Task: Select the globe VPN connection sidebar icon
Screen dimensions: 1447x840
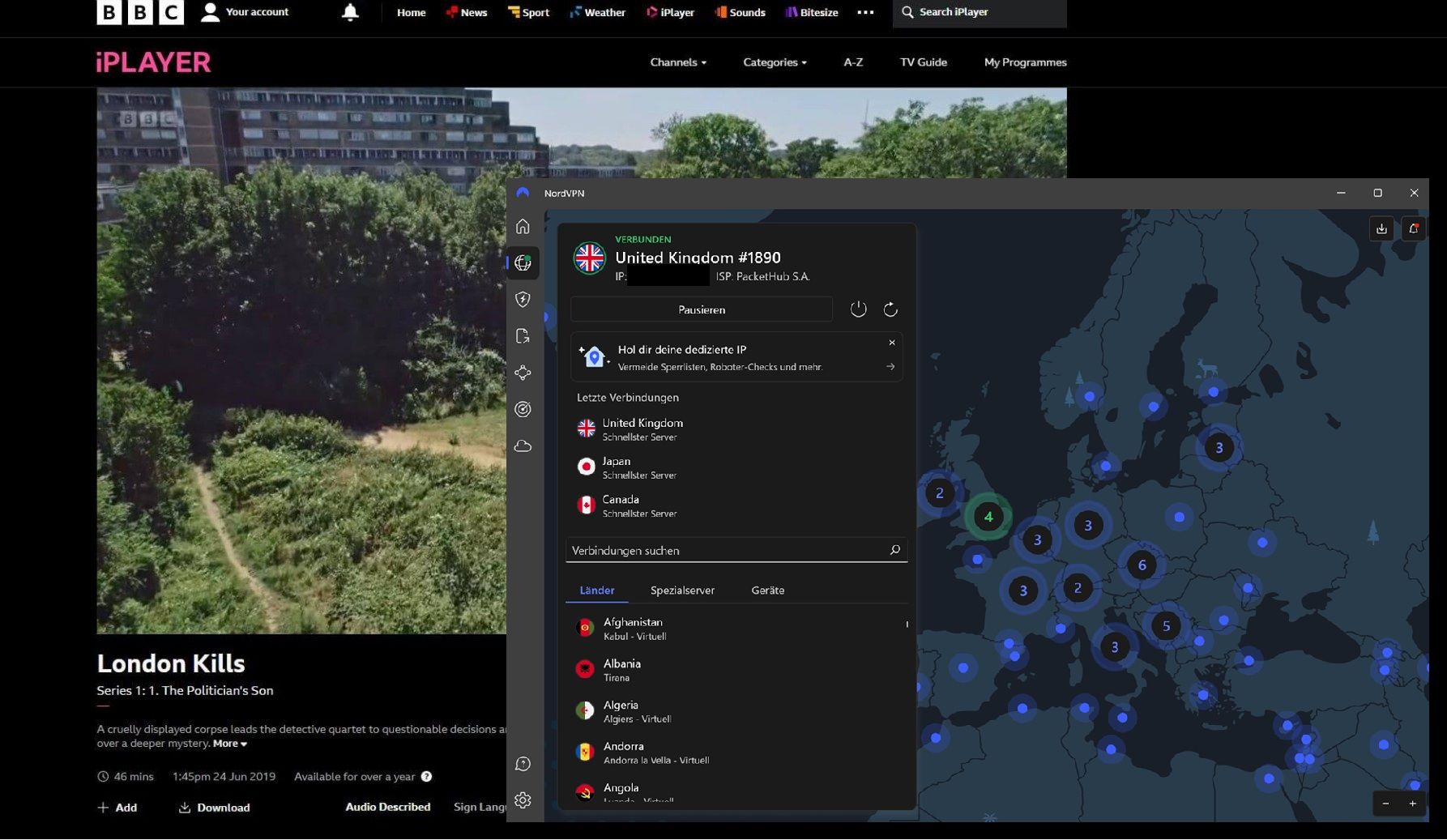Action: [x=523, y=262]
